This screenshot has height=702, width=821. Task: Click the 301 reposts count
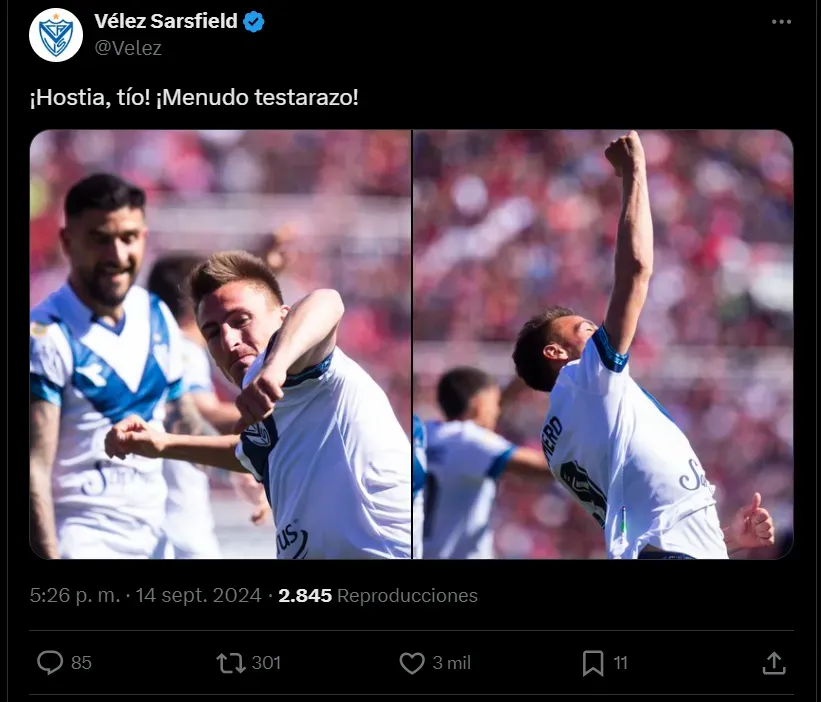tap(266, 662)
